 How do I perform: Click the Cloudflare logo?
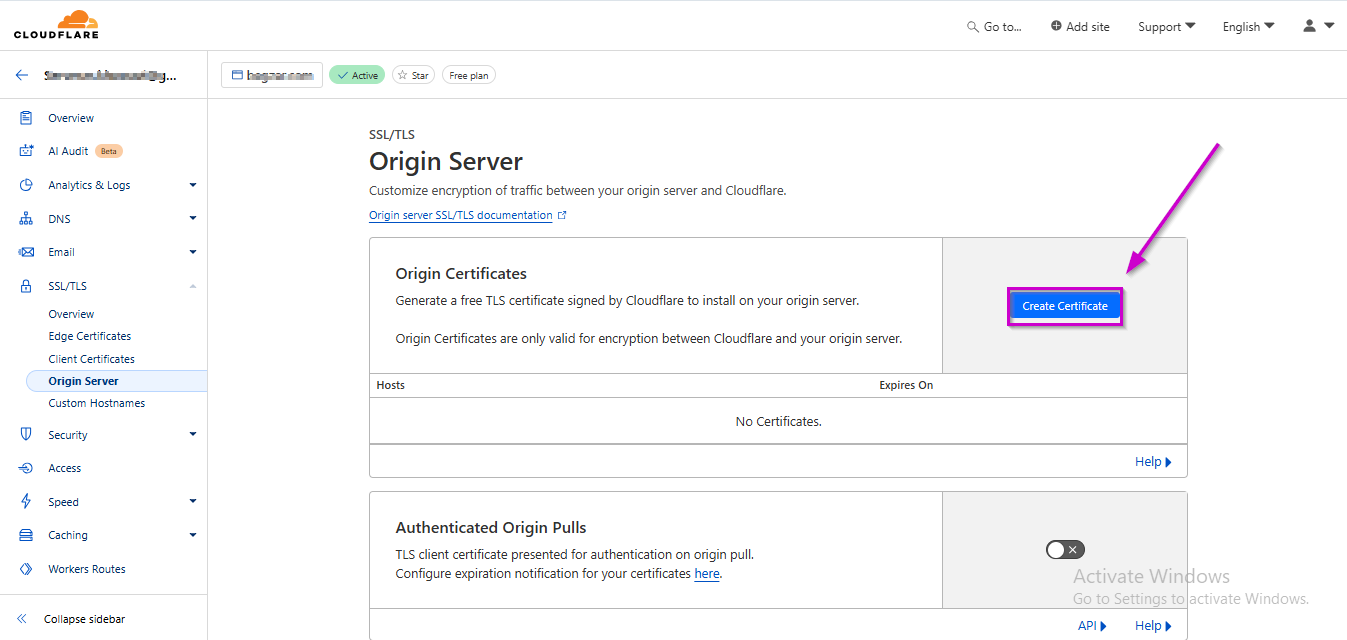coord(56,25)
